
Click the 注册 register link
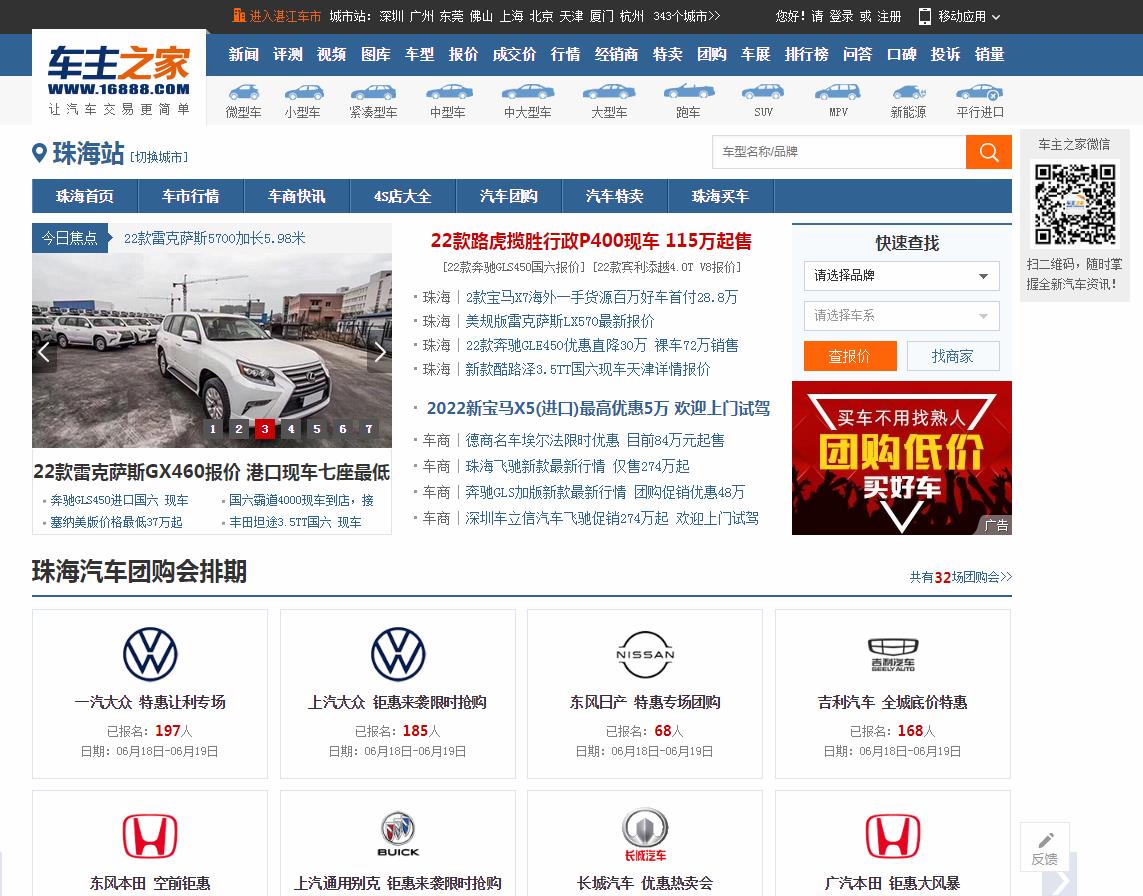point(889,16)
